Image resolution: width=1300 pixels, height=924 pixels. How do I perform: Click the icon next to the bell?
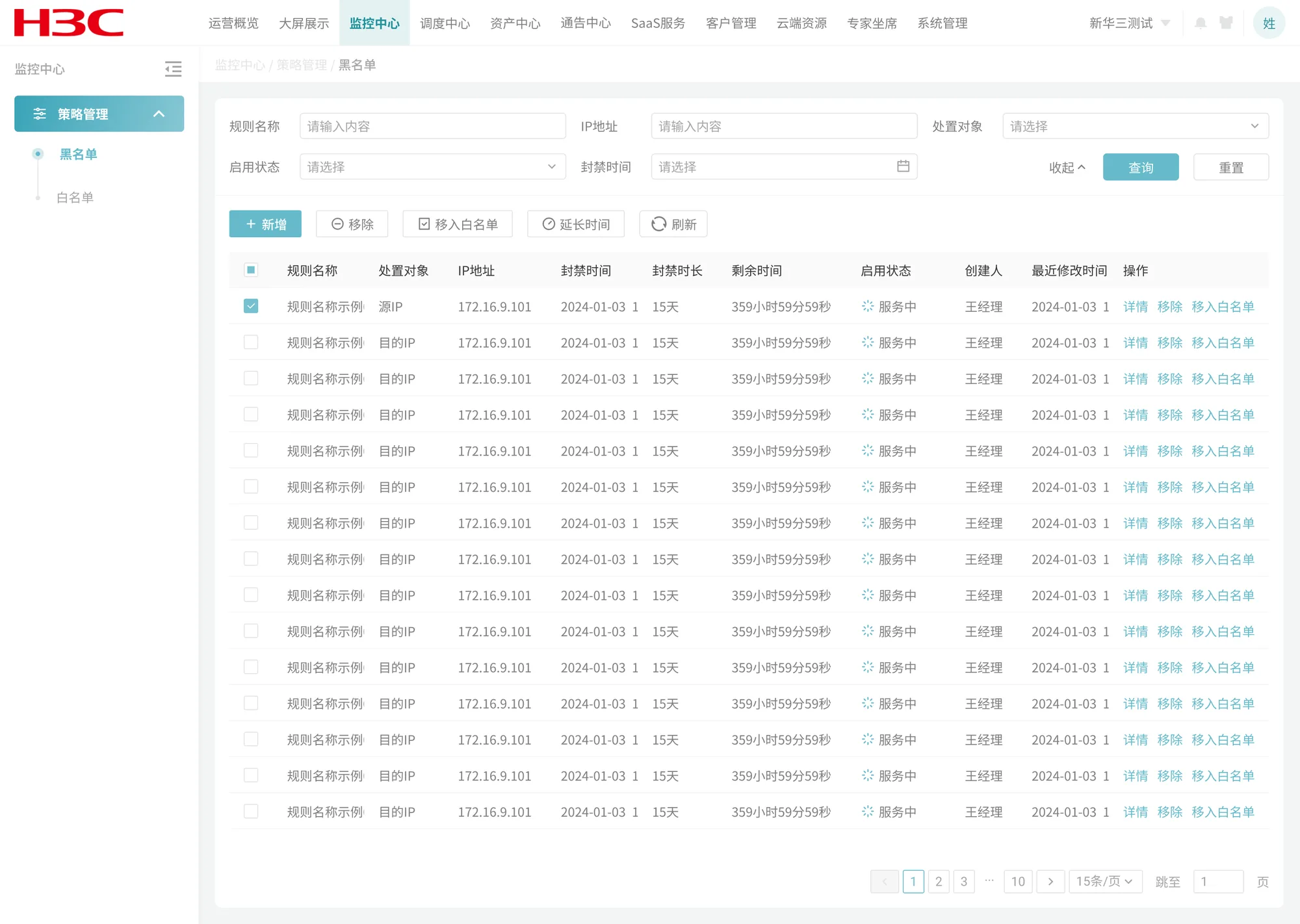click(1226, 23)
